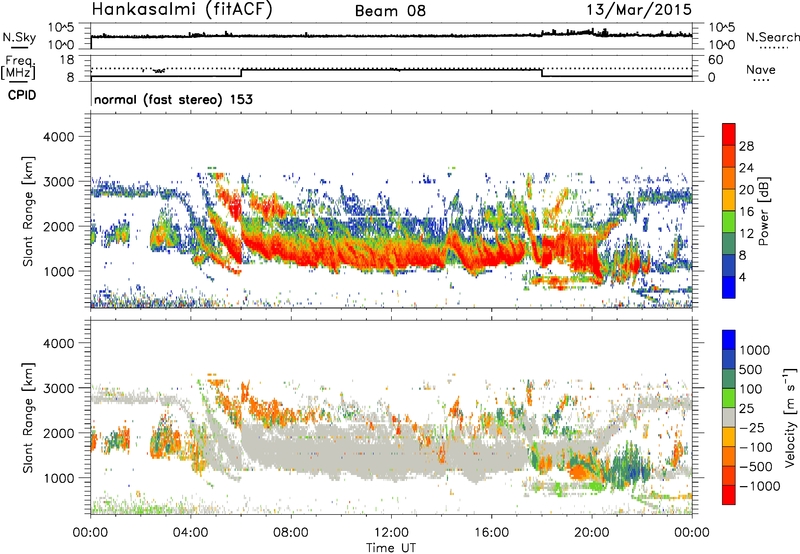Select the Power [dB] colorbar title

pyautogui.click(x=763, y=212)
